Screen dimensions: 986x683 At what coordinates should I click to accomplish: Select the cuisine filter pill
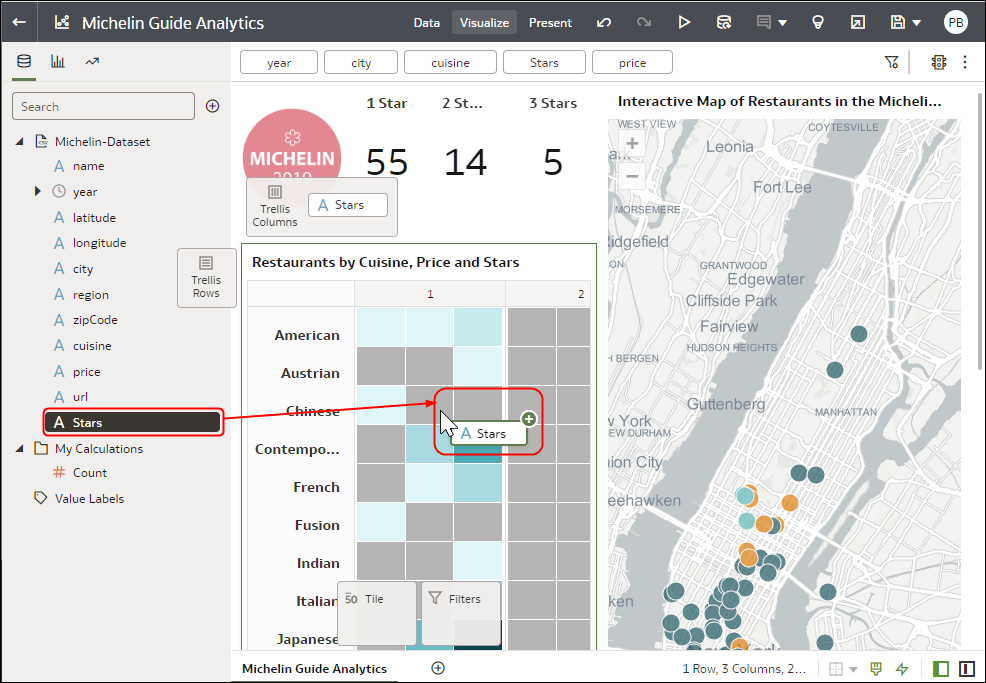(450, 62)
